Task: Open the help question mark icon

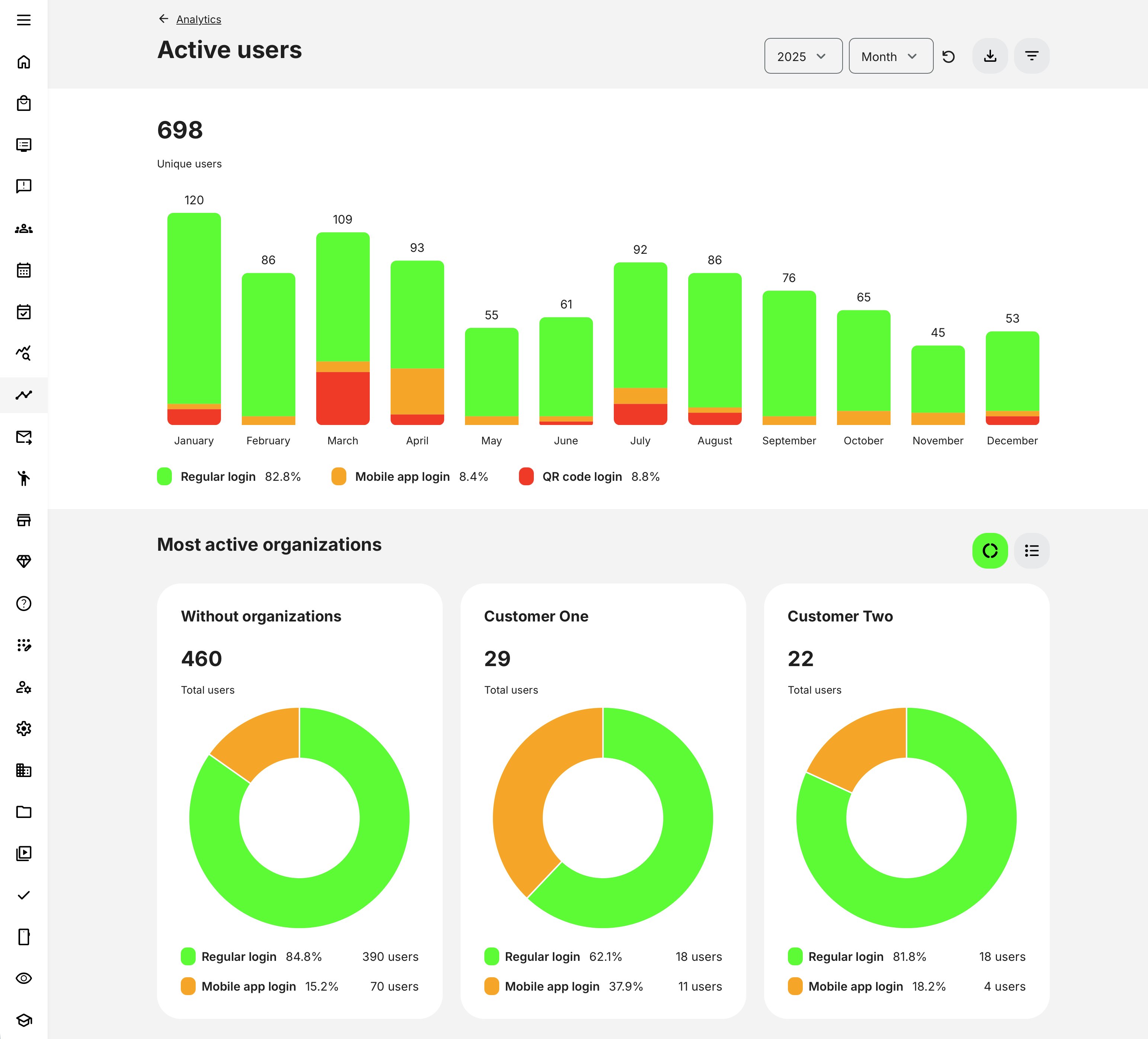Action: 23,604
